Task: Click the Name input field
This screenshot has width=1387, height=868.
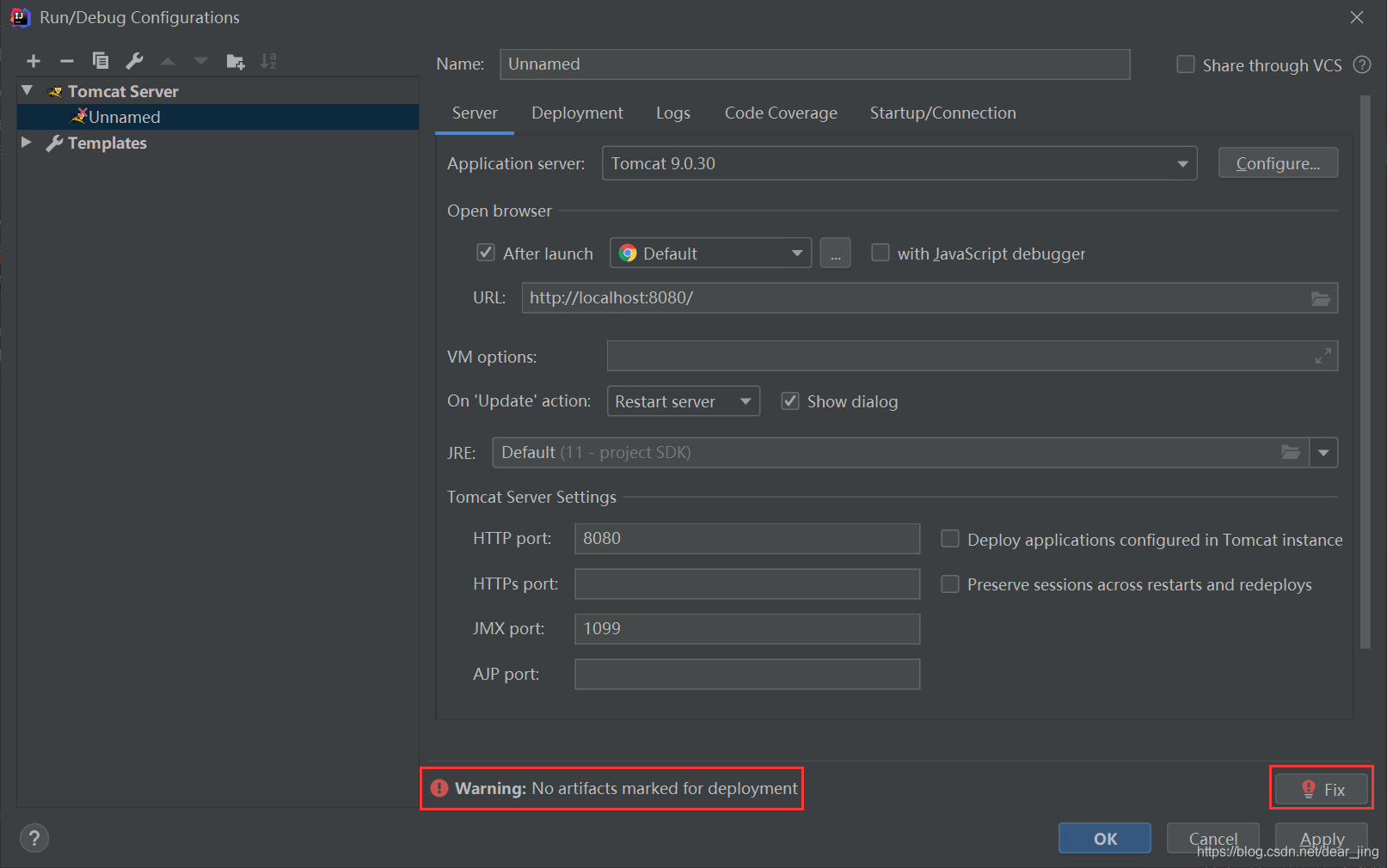Action: click(814, 64)
